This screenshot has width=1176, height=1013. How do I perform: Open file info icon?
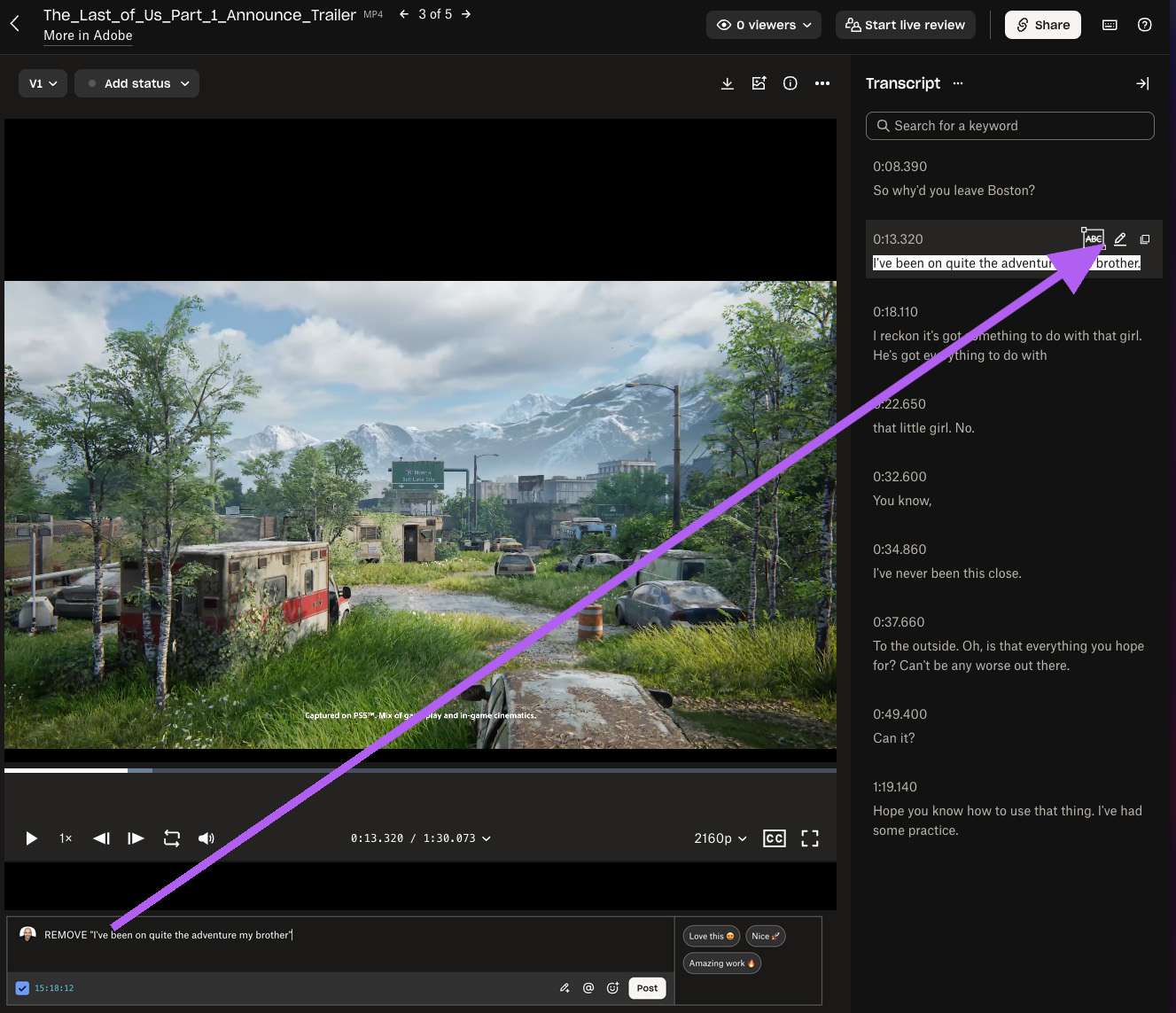coord(790,83)
